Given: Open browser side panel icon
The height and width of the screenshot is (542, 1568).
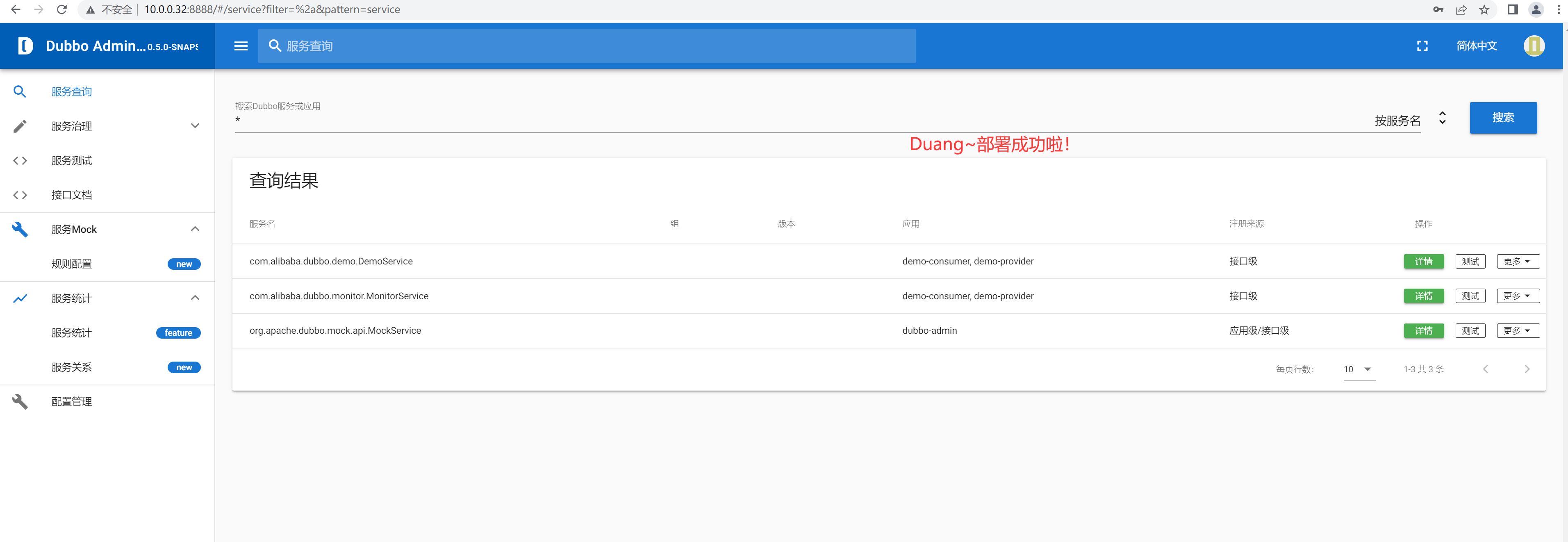Looking at the screenshot, I should (x=1513, y=10).
